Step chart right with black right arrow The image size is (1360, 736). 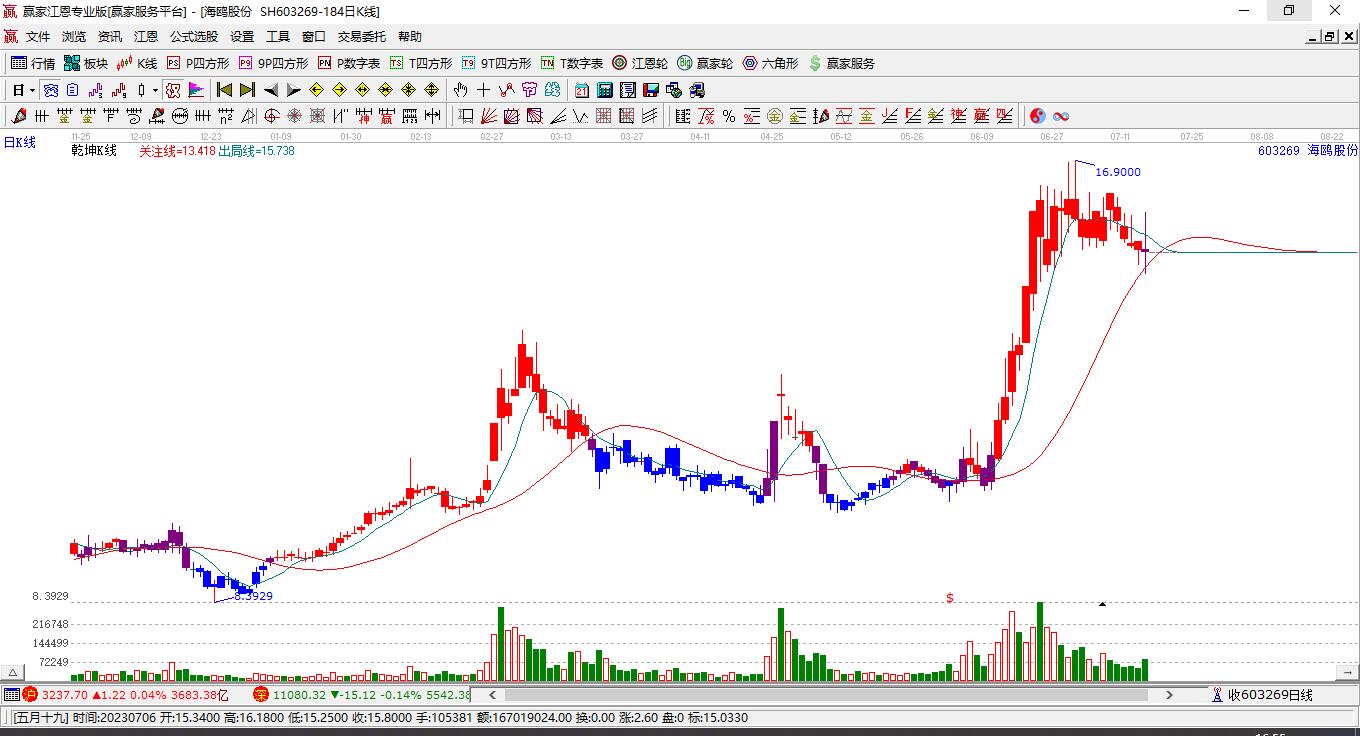click(293, 90)
